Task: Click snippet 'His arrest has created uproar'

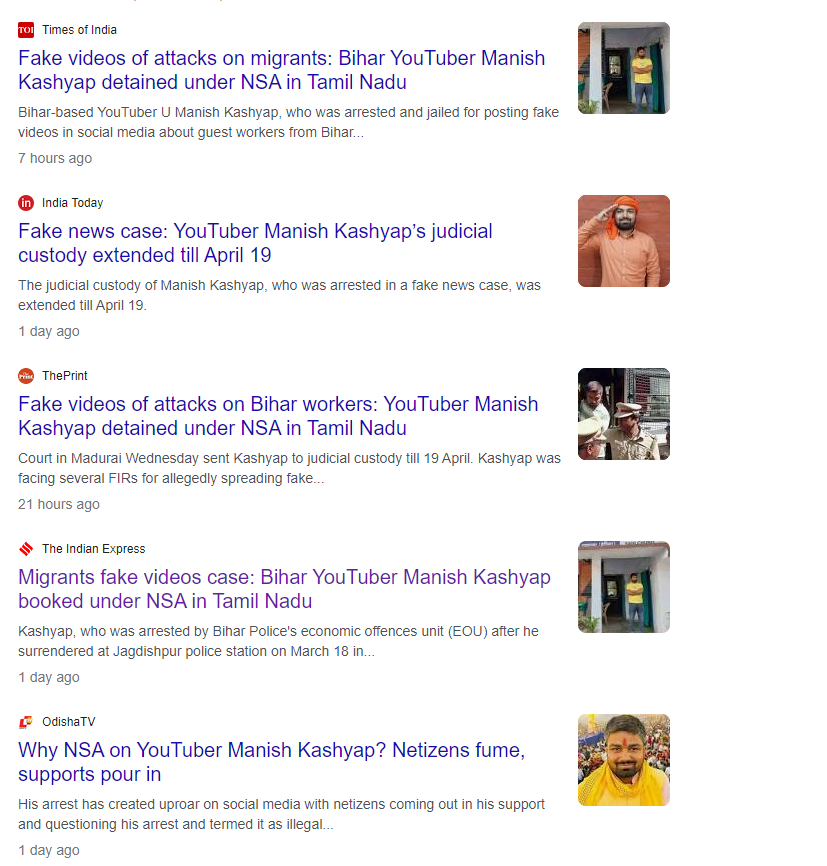Action: [x=282, y=814]
